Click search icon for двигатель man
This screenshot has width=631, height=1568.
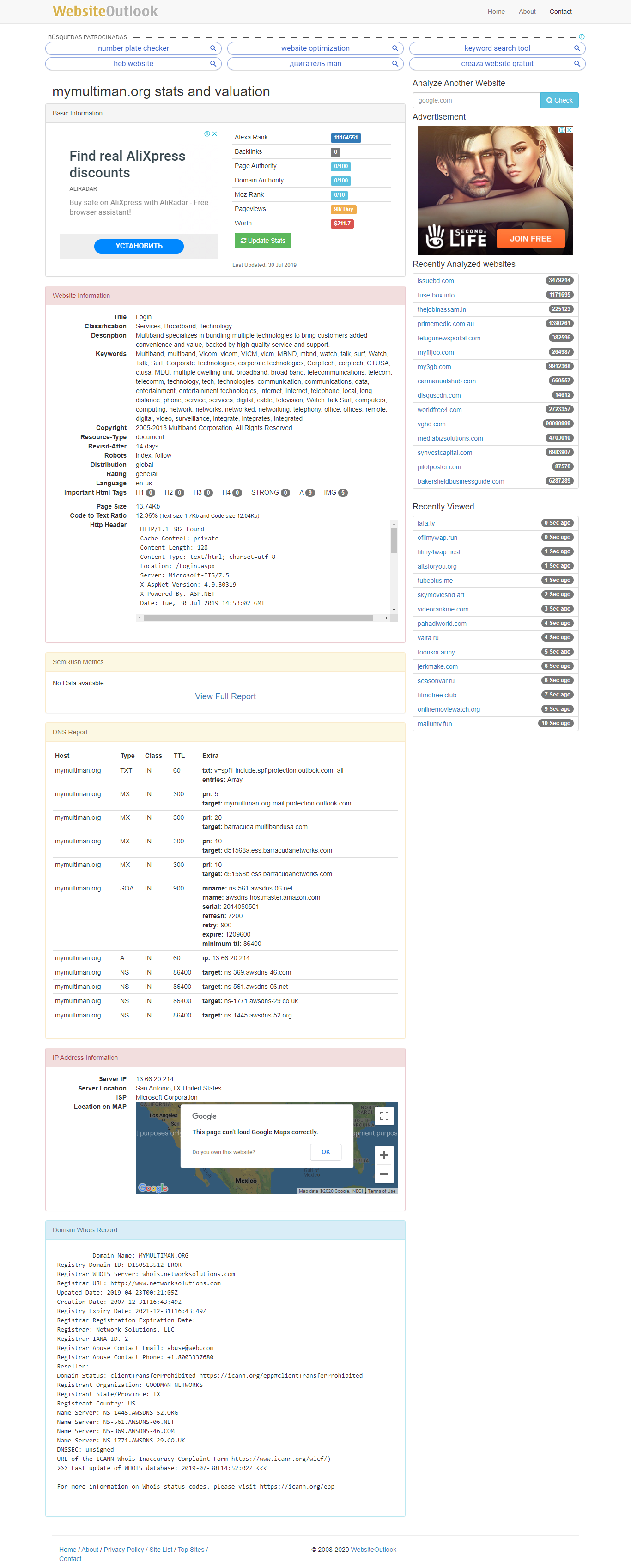pos(394,64)
